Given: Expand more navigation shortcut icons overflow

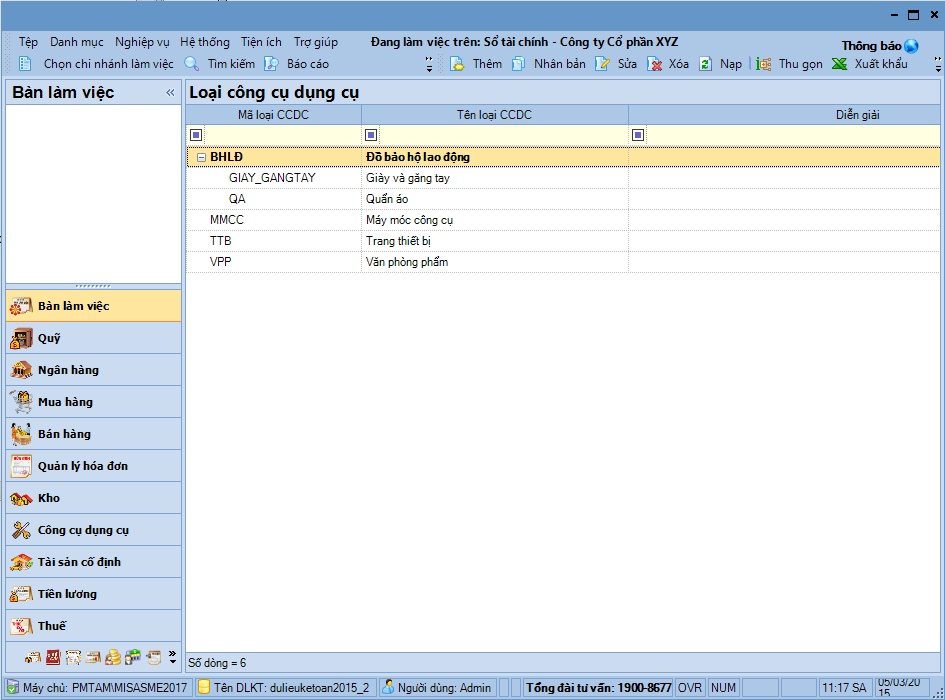Looking at the screenshot, I should 172,657.
